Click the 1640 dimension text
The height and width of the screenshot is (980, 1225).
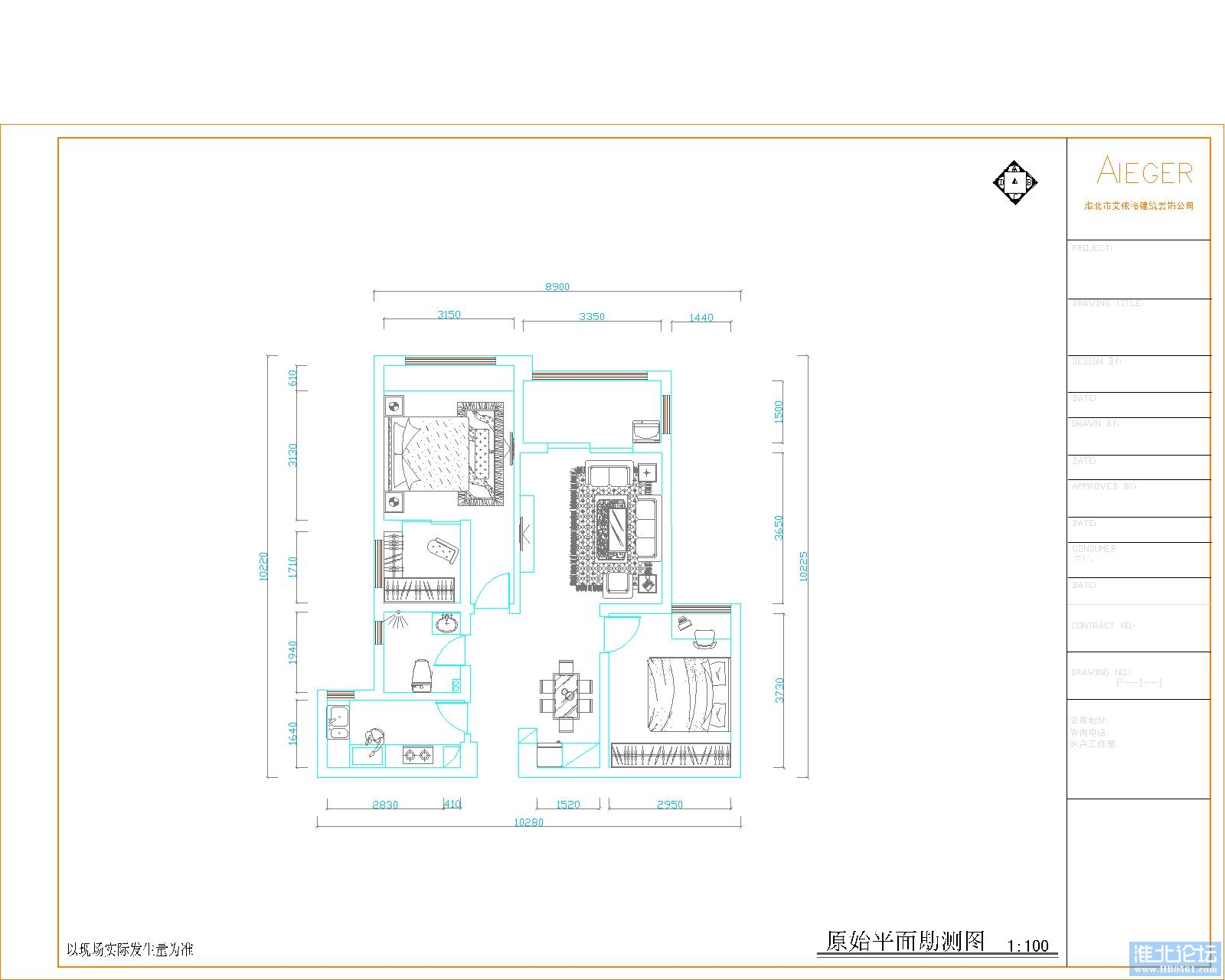292,733
